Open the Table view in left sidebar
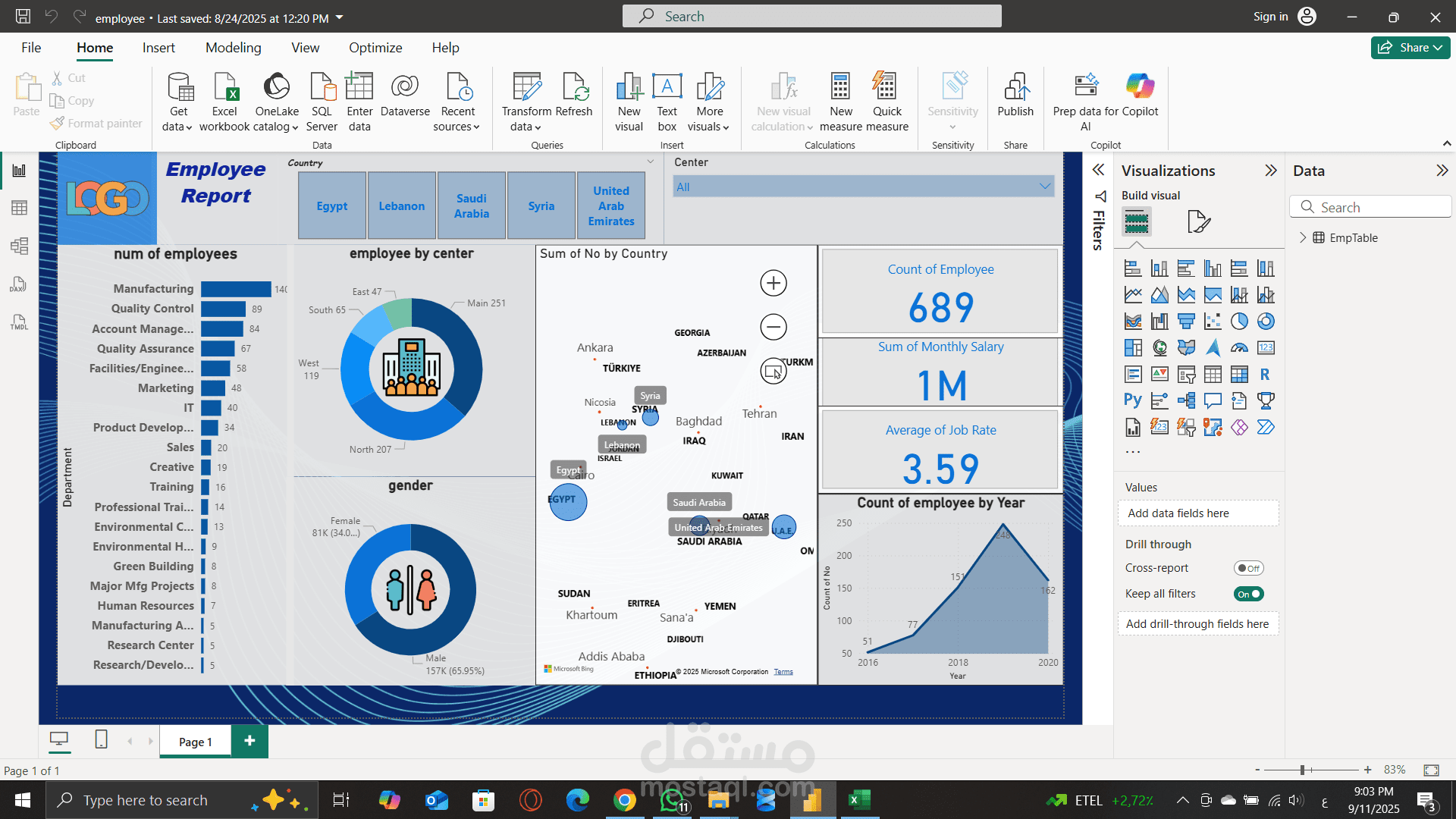Image resolution: width=1456 pixels, height=819 pixels. point(20,208)
